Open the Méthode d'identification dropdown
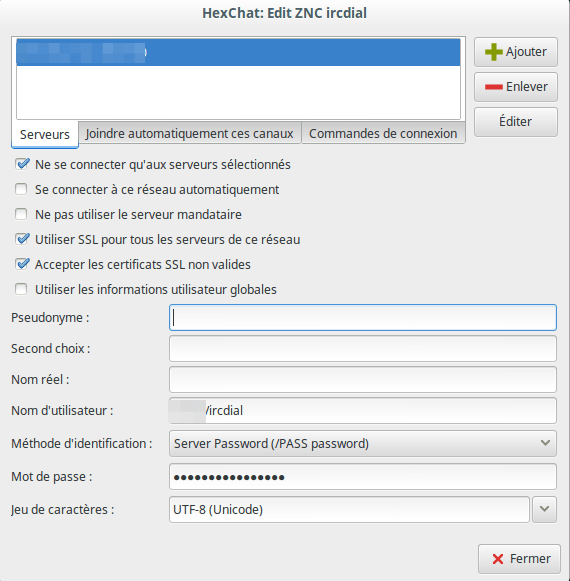The width and height of the screenshot is (570, 581). pyautogui.click(x=363, y=444)
